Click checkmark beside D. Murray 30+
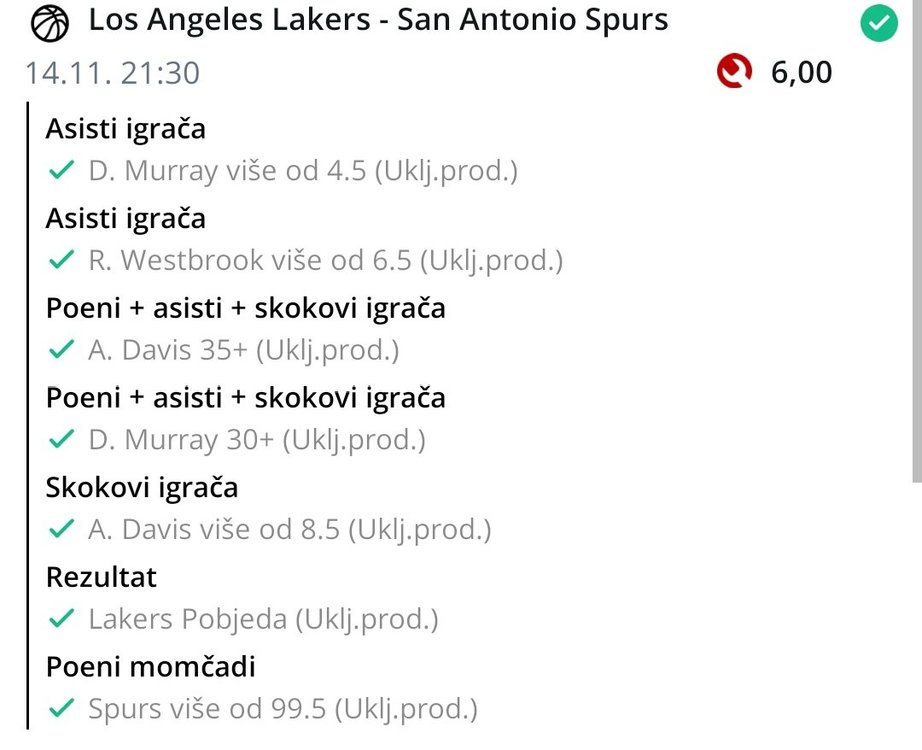 coord(62,440)
